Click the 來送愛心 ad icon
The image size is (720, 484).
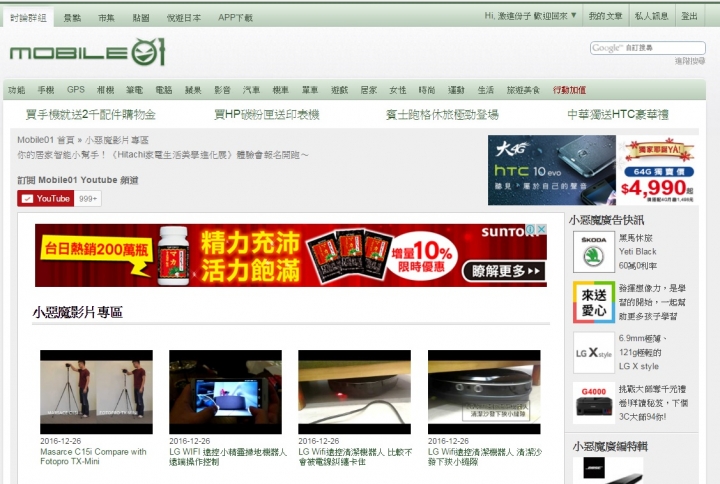point(593,302)
